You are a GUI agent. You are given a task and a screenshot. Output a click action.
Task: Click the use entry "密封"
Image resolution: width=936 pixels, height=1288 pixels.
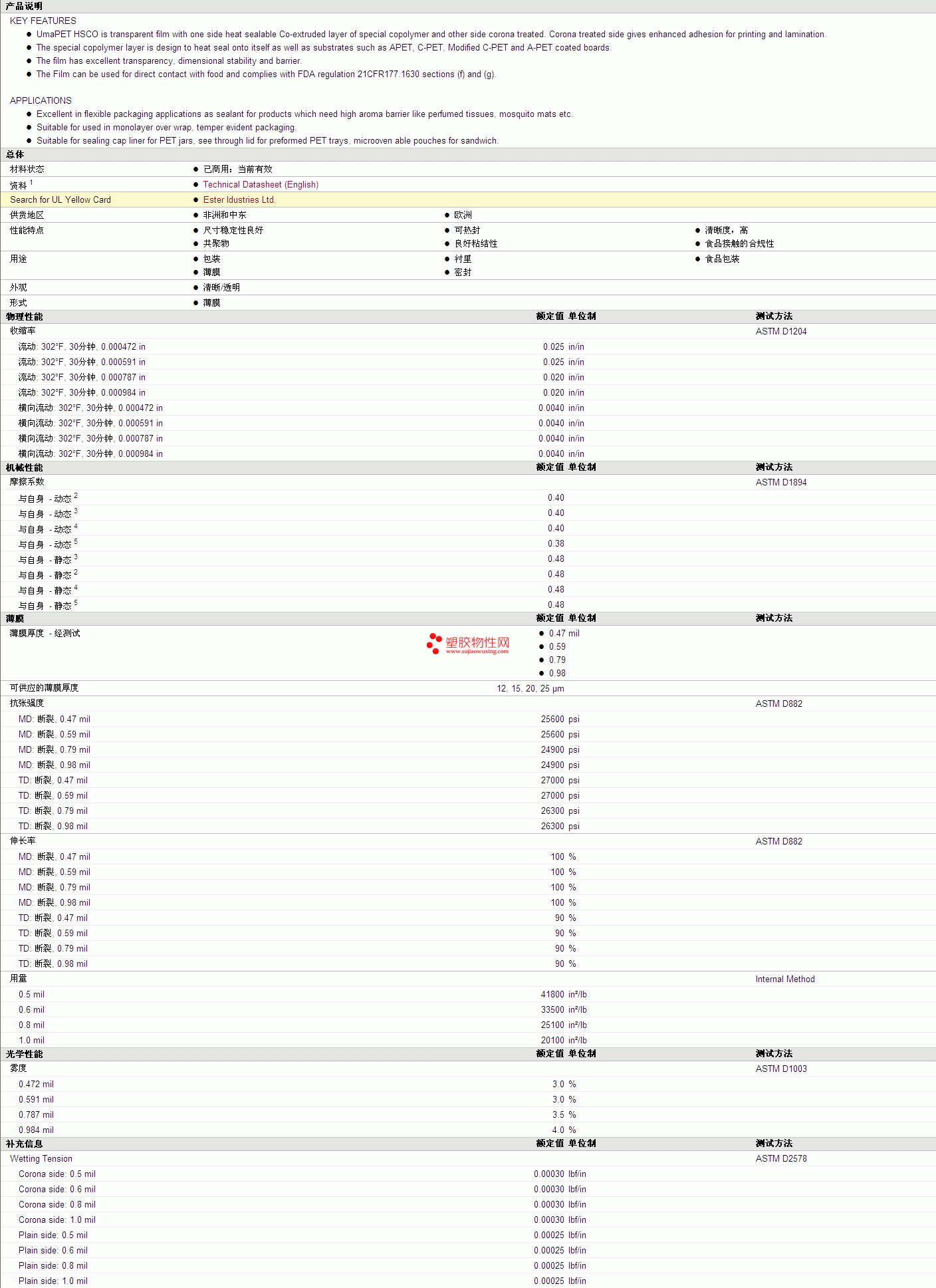(463, 273)
